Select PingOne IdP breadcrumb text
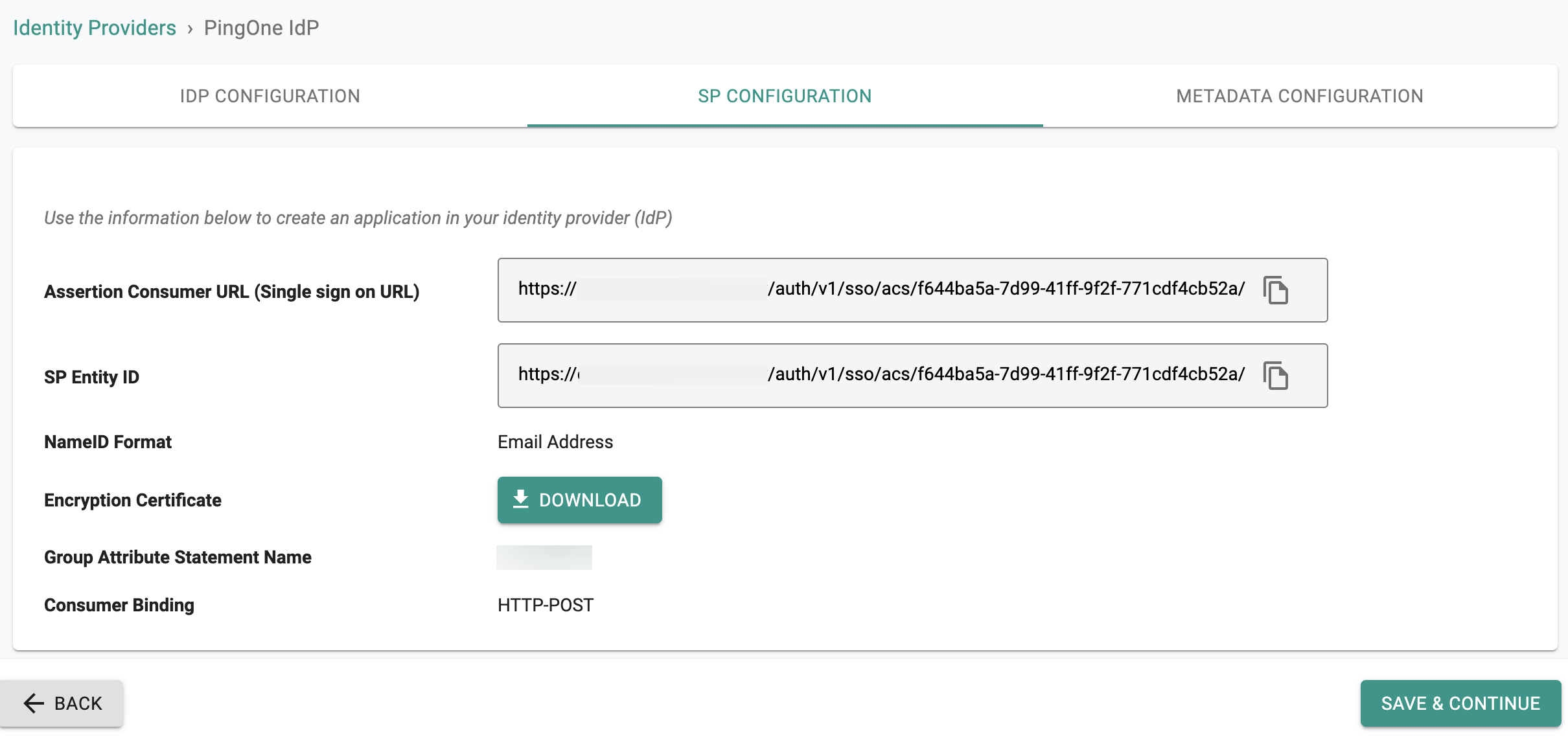 coord(261,28)
